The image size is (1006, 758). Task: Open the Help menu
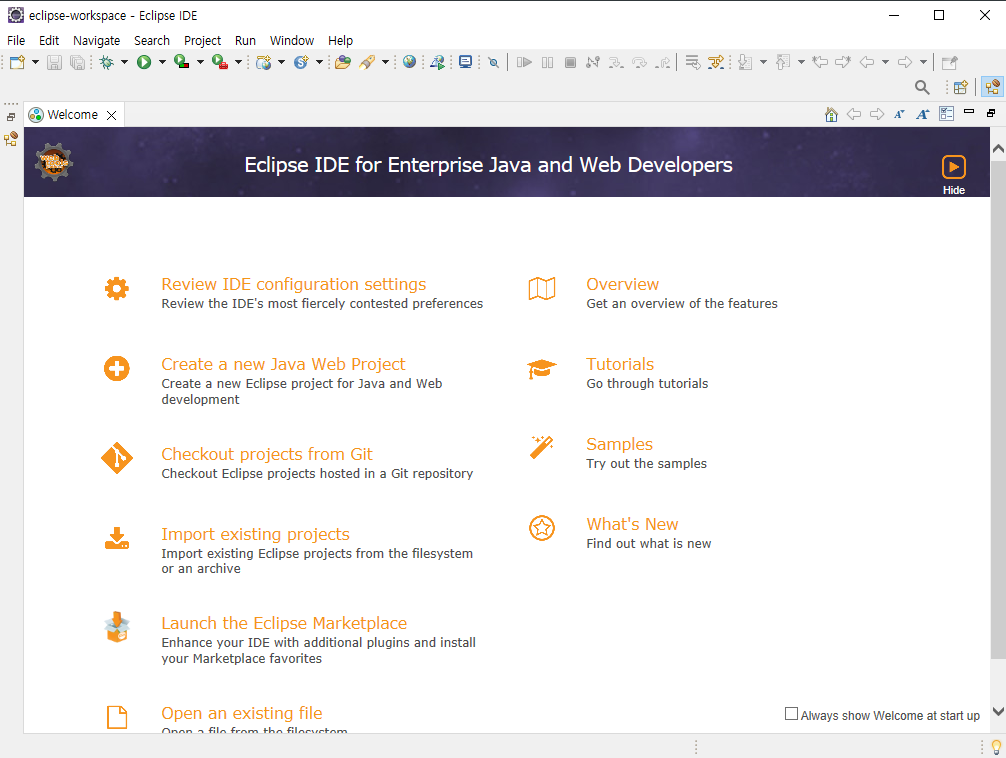click(x=340, y=40)
